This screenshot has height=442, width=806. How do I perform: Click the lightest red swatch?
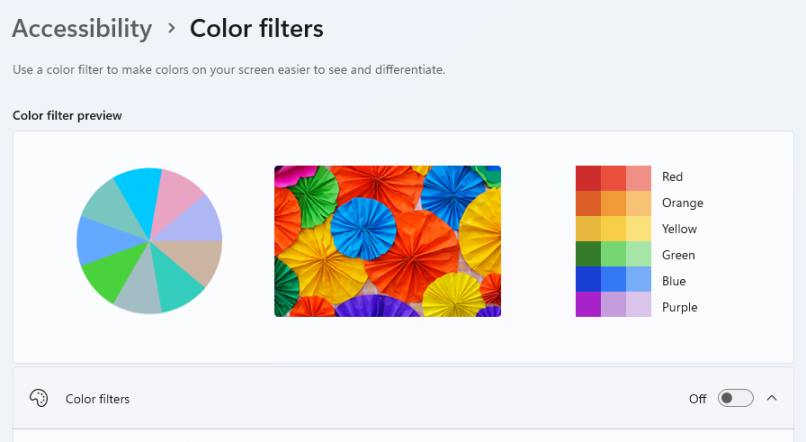pyautogui.click(x=638, y=177)
